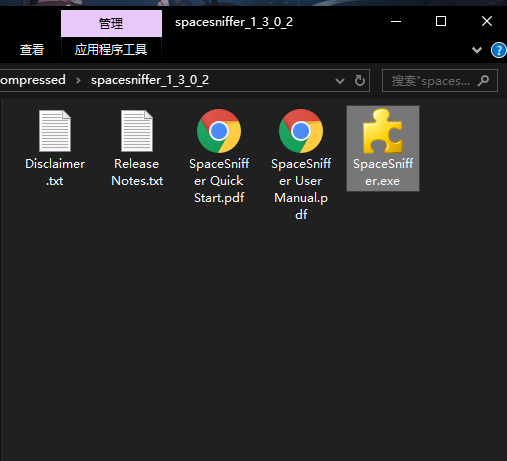
Task: Click the SpaceSniffer Quick Start.pdf name label
Action: (x=219, y=181)
